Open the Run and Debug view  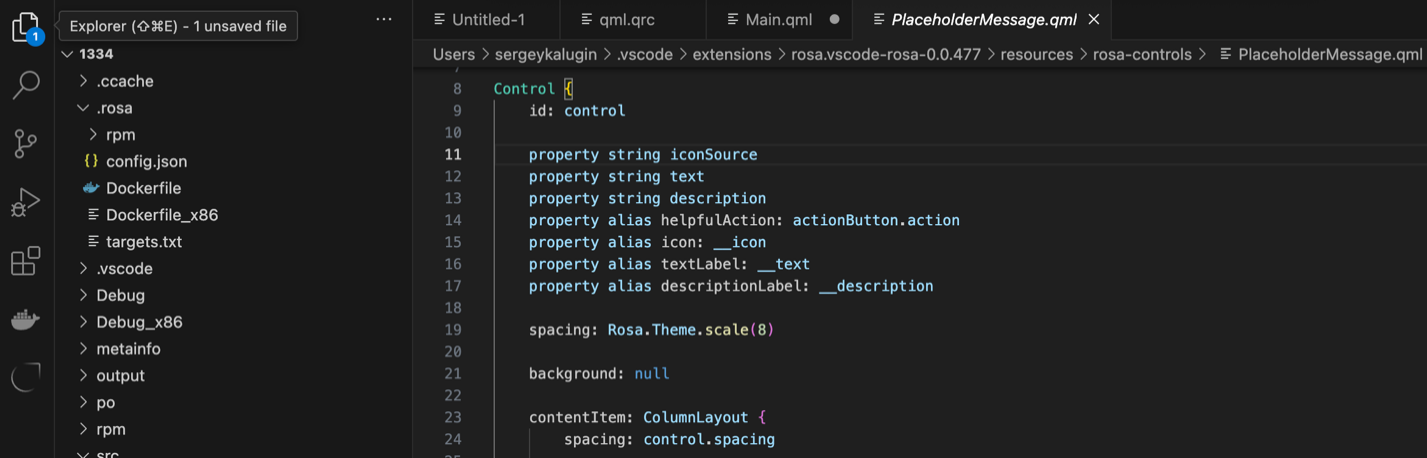click(x=26, y=202)
